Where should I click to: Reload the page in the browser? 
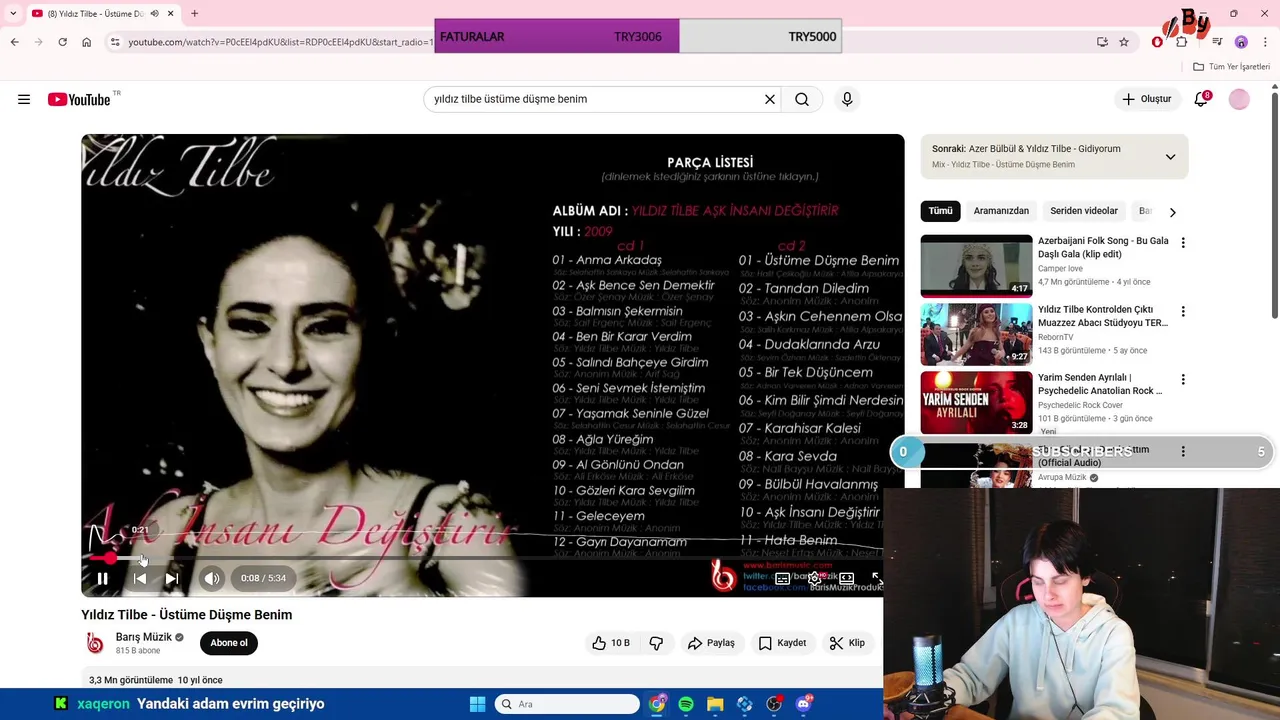point(62,42)
